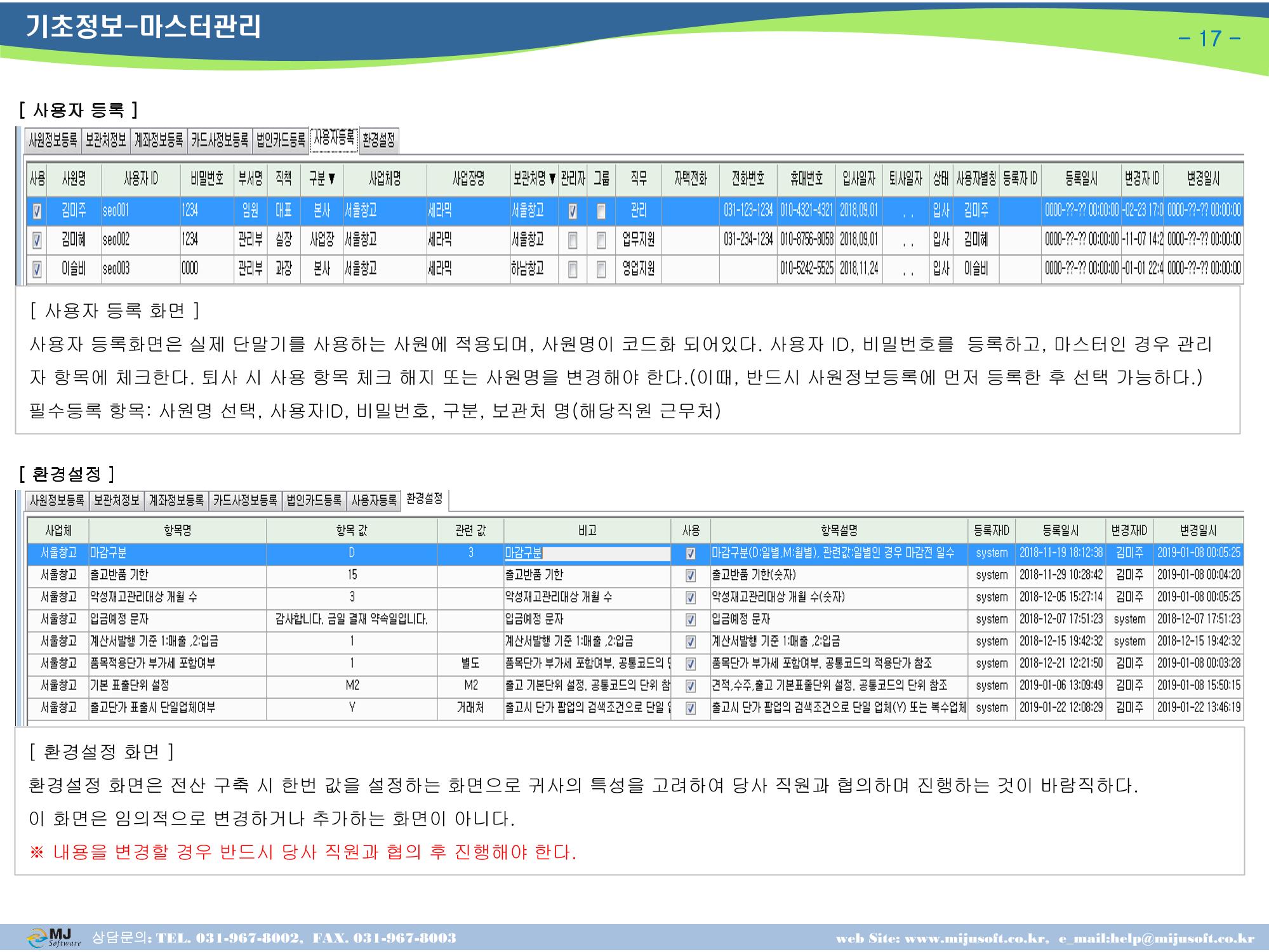Viewport: 1269px width, 952px height.
Task: Select 악성재고관리대상 개월 수 항목명 cell
Action: pos(178,598)
